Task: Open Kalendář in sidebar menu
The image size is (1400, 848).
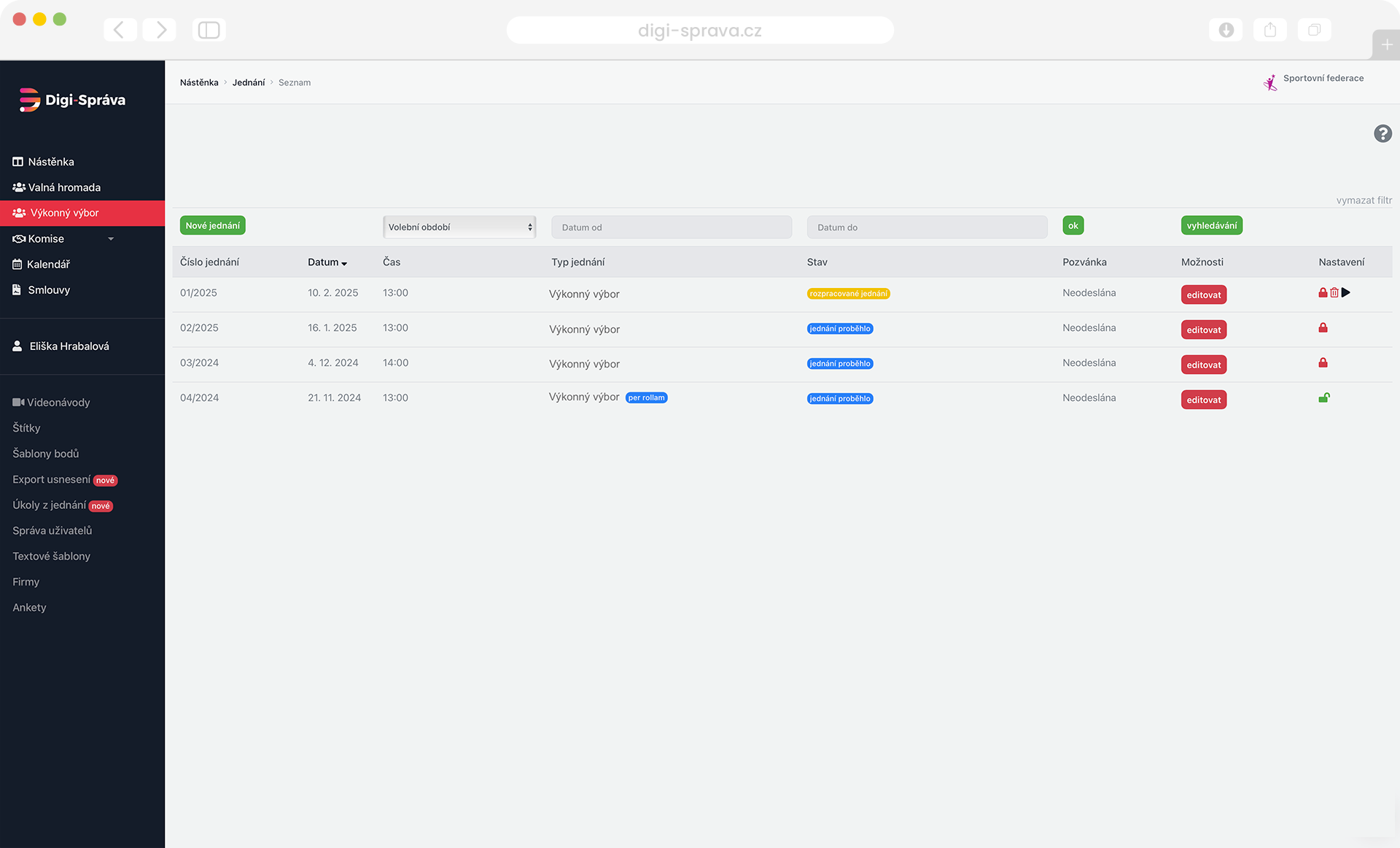Action: [x=48, y=264]
